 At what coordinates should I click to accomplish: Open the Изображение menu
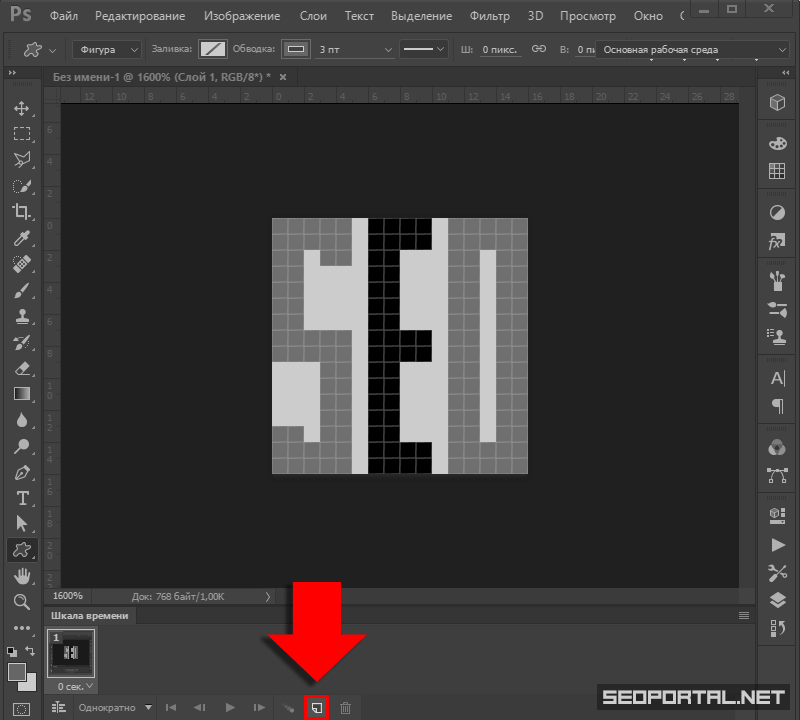(x=244, y=16)
